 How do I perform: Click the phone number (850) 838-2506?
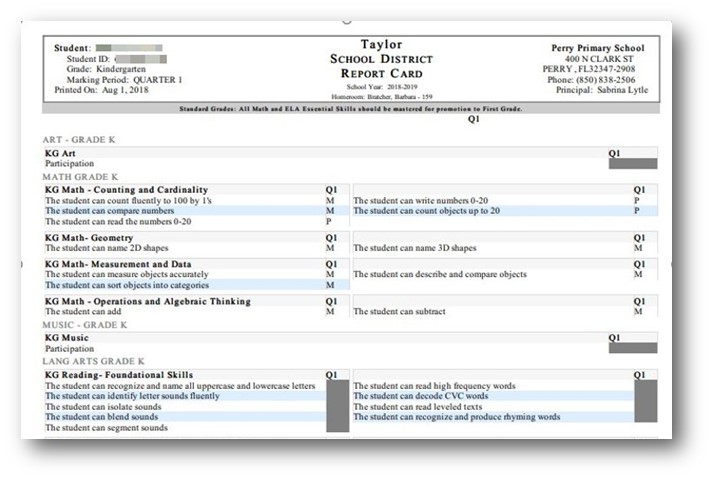tap(606, 80)
